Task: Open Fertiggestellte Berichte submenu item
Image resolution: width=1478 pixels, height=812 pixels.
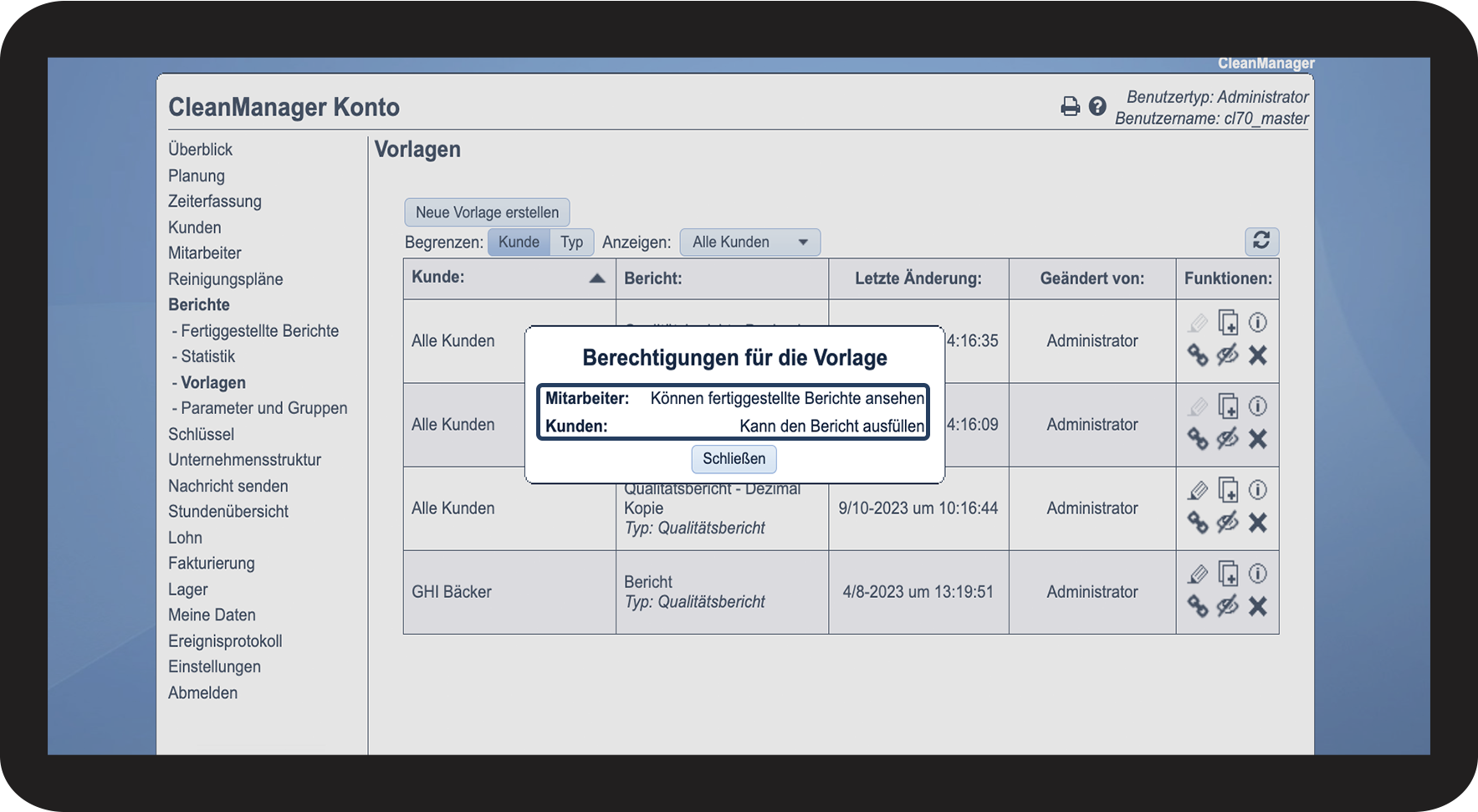Action: (x=259, y=330)
